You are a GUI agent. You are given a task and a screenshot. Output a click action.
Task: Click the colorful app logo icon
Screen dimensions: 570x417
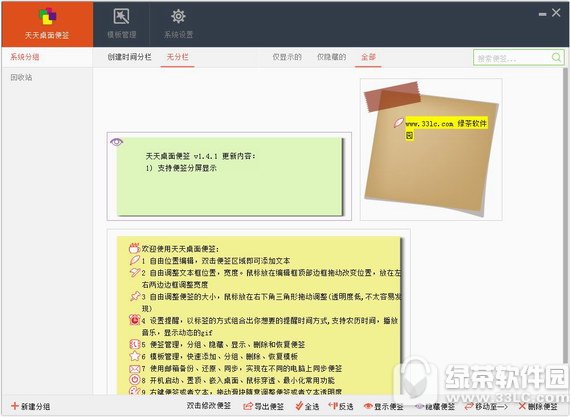point(47,16)
